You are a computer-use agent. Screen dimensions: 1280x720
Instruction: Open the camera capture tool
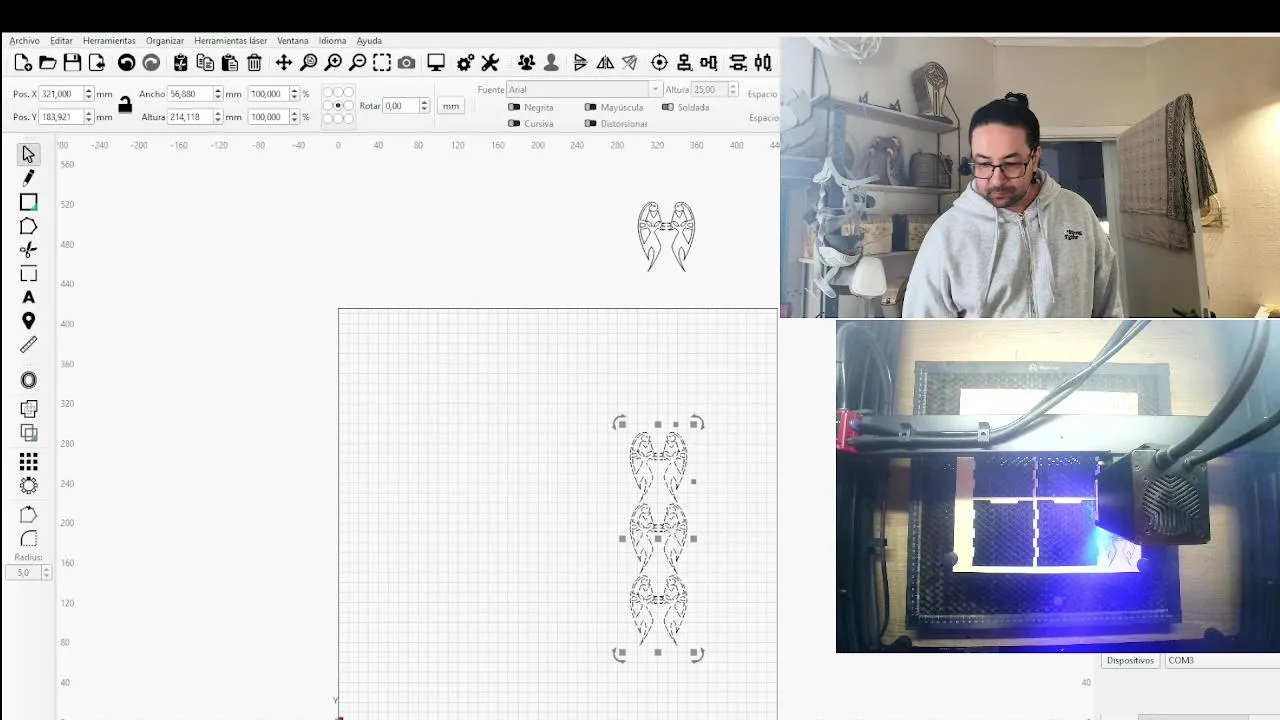pos(406,63)
